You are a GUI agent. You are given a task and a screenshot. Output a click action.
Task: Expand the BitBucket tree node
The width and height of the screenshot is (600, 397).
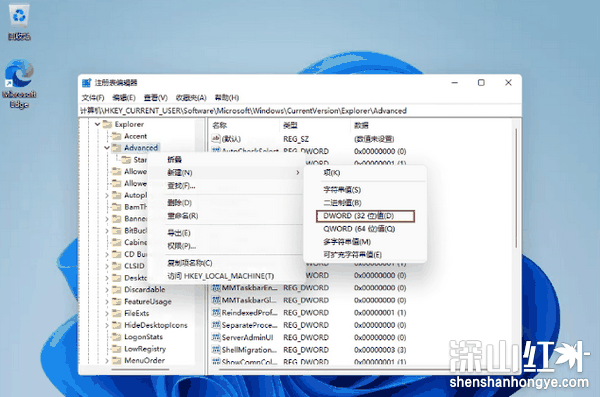click(x=107, y=231)
